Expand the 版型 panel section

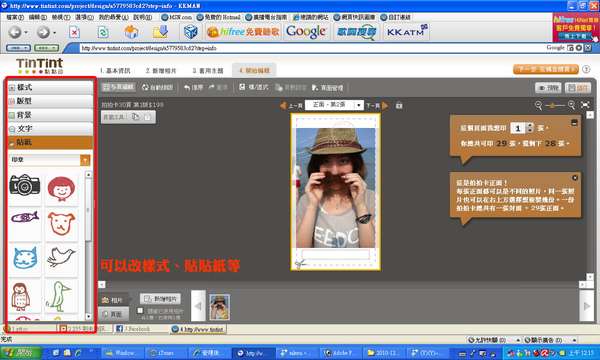[x=50, y=101]
